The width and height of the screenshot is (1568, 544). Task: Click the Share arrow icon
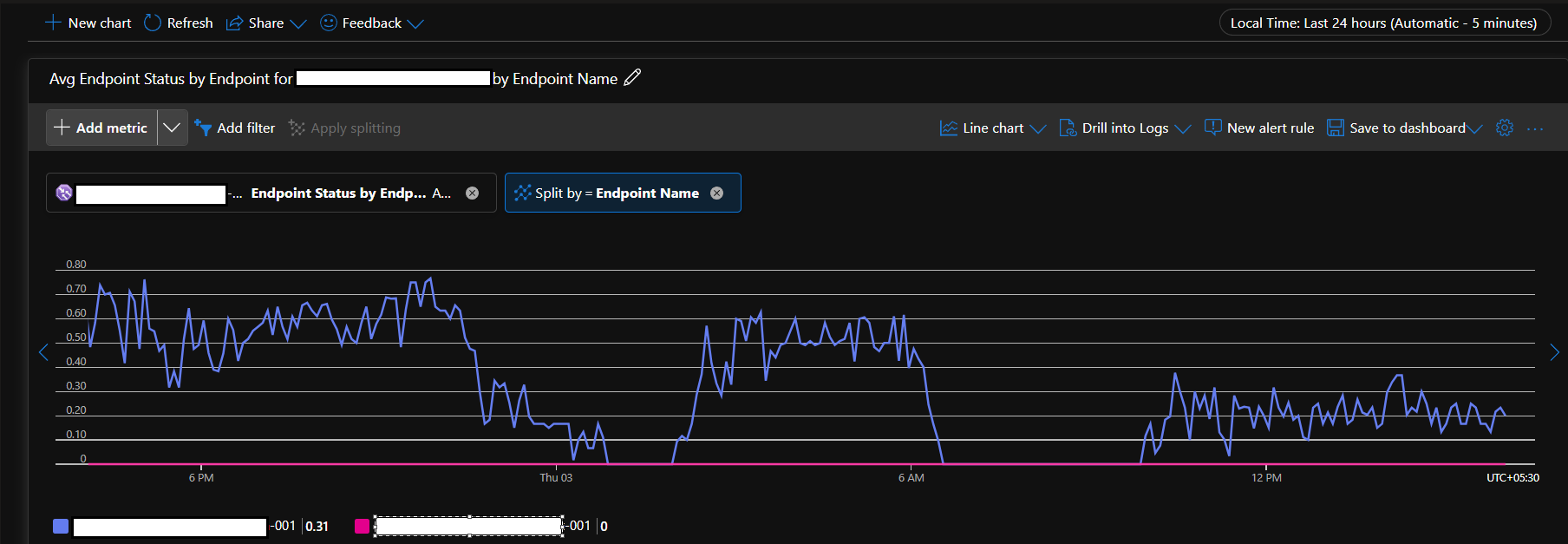tap(234, 23)
